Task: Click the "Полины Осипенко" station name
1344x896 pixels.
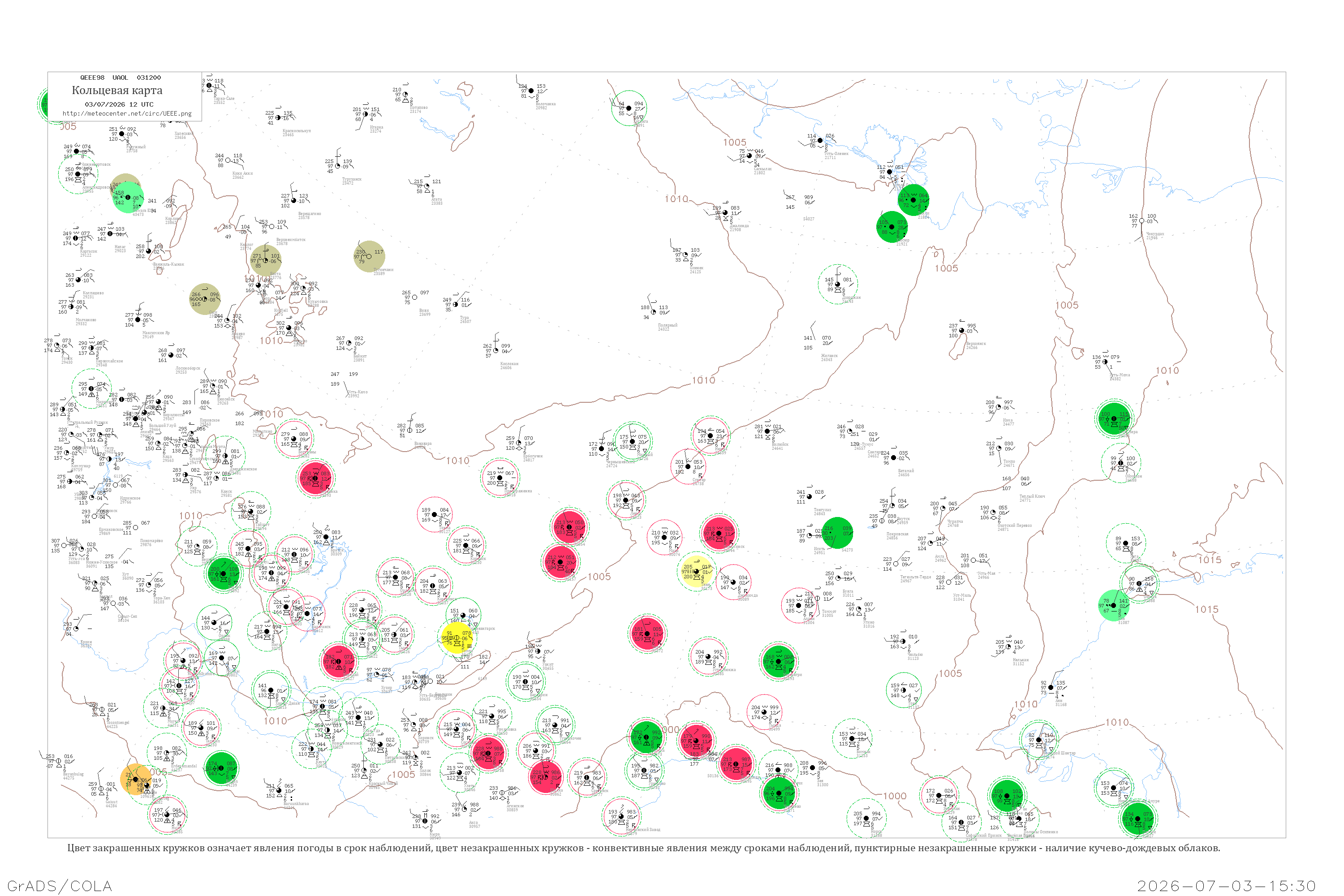Action: (x=1041, y=832)
